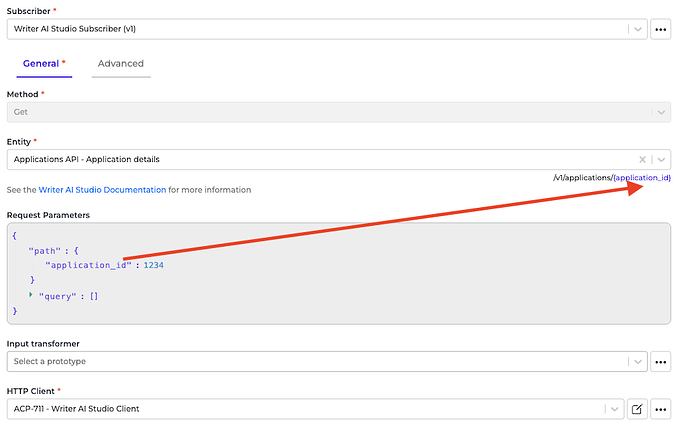Screen dimensions: 690x425
Task: Click the /v1/applications/ endpoint path text
Action: tap(583, 178)
